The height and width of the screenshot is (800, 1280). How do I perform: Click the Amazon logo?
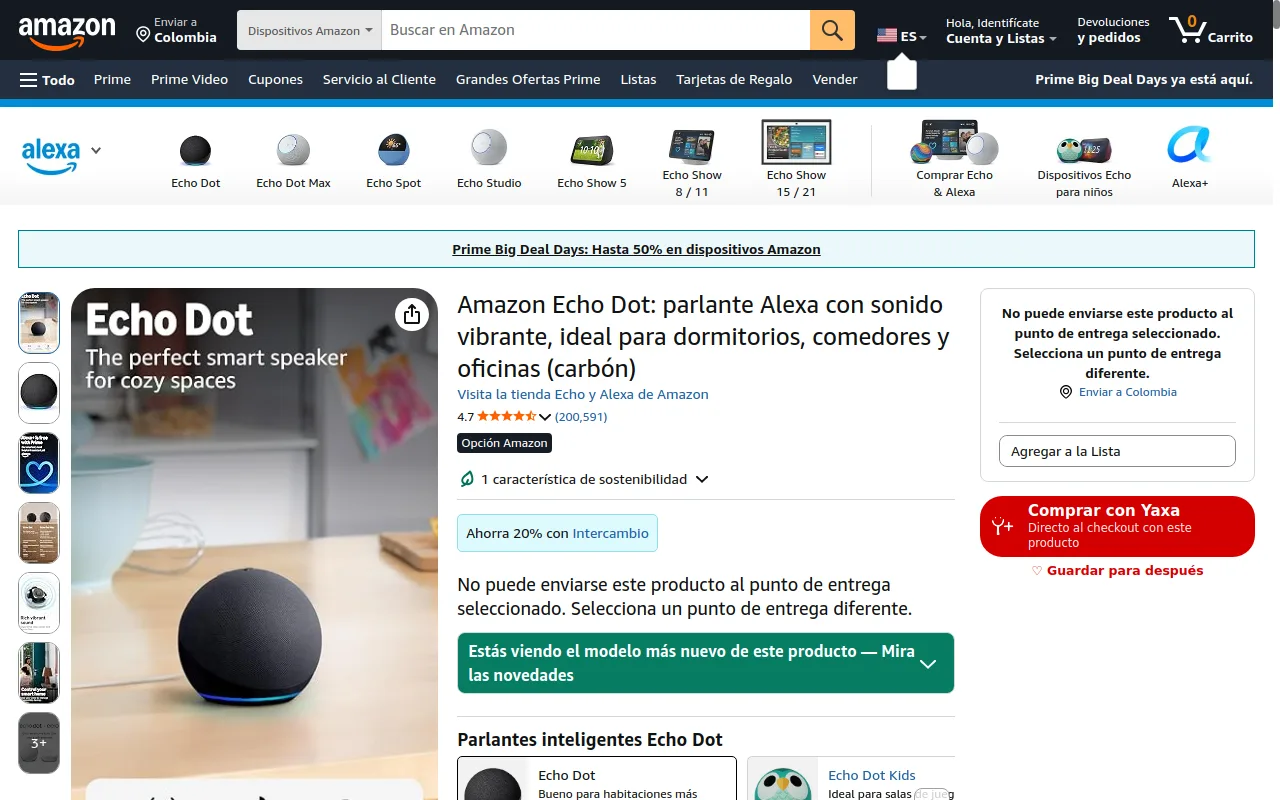[67, 32]
